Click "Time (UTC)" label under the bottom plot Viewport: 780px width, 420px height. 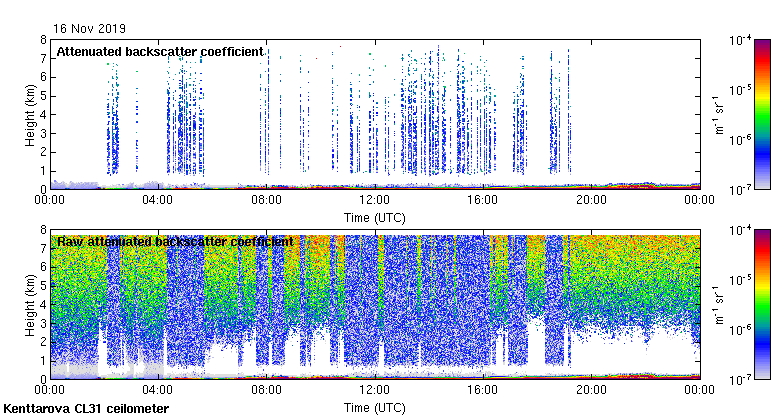[x=374, y=408]
